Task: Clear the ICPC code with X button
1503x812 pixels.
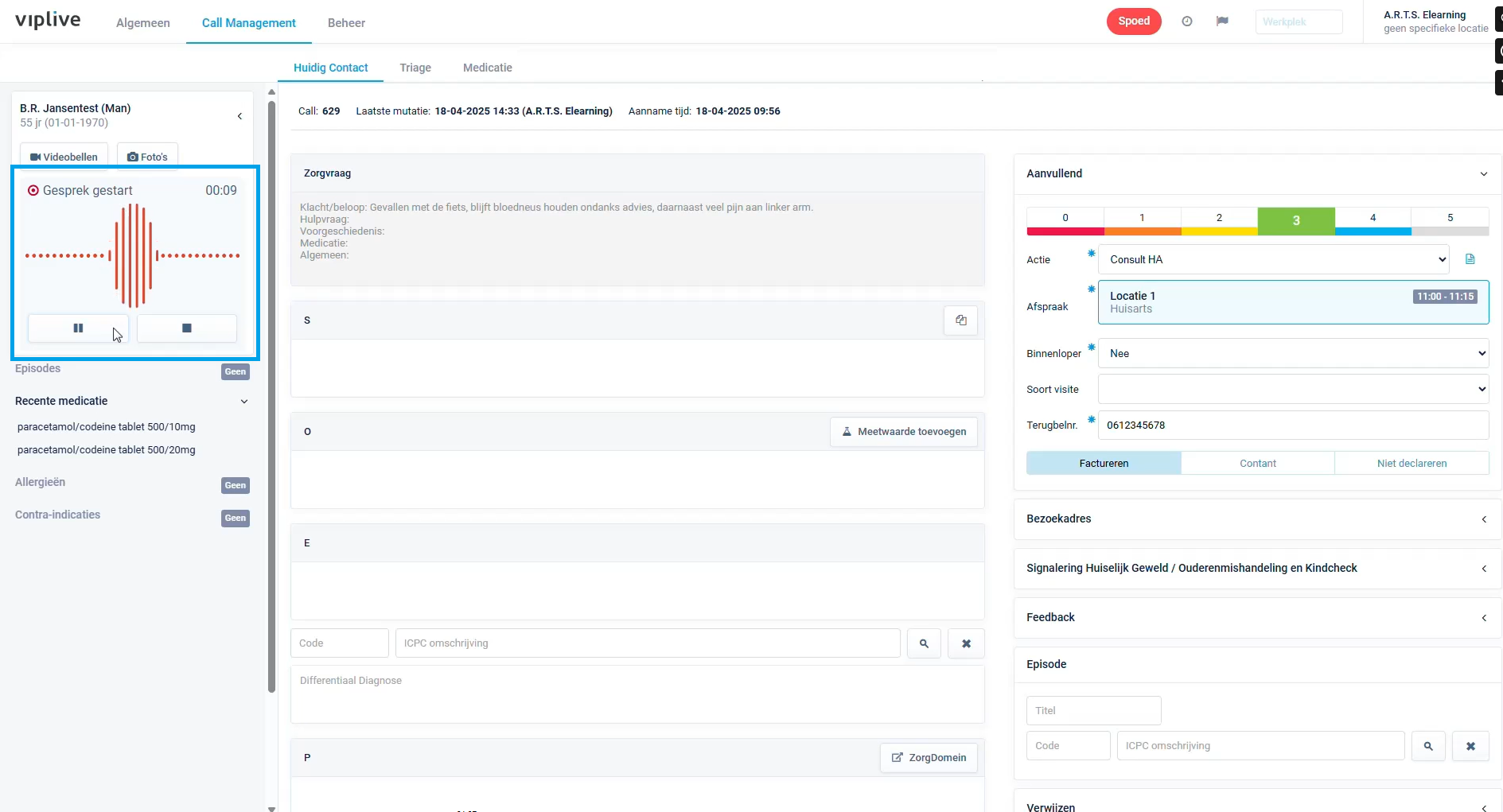Action: [x=966, y=643]
